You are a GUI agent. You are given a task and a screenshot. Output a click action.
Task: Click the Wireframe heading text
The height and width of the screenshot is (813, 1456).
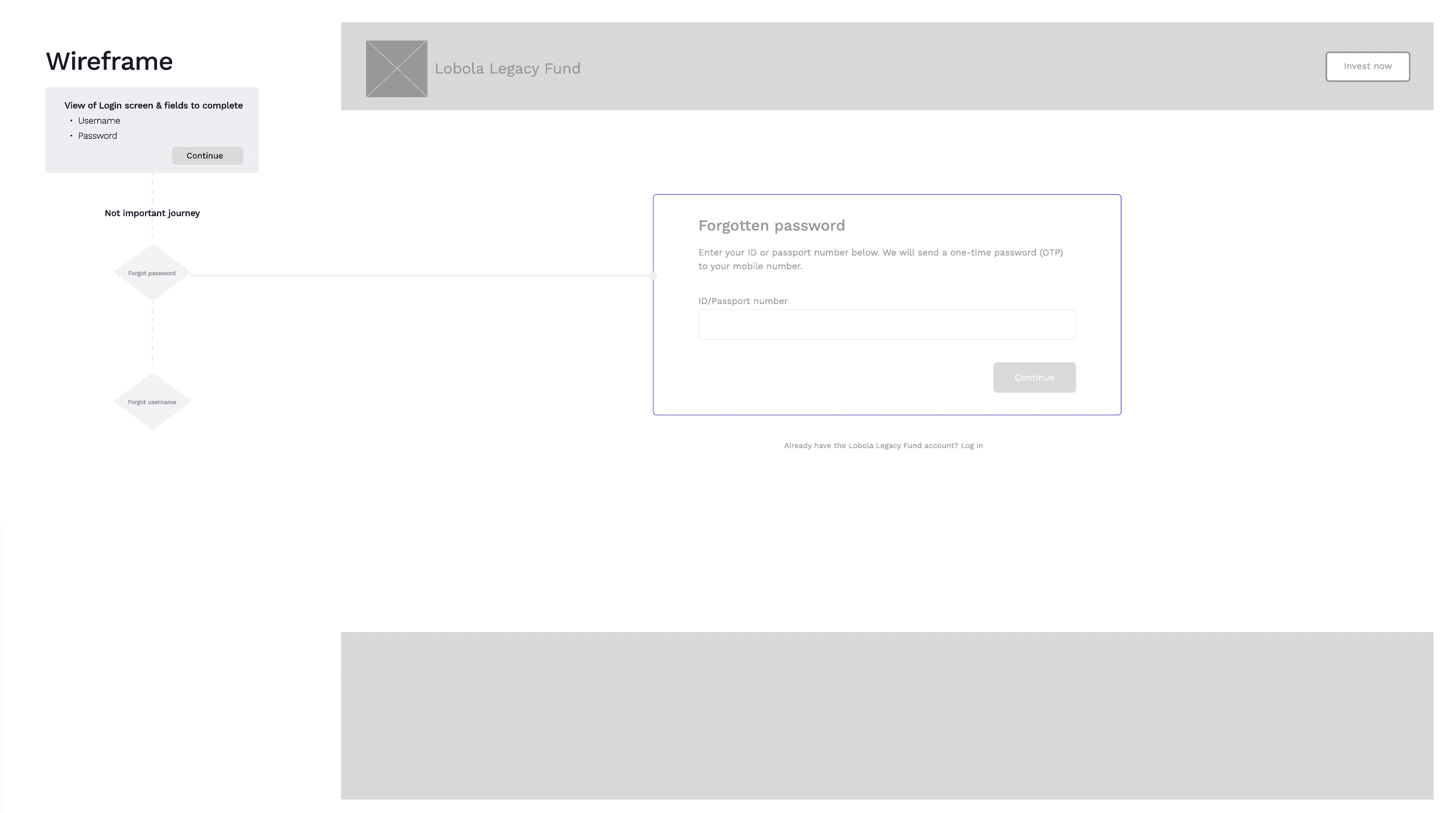[x=109, y=61]
